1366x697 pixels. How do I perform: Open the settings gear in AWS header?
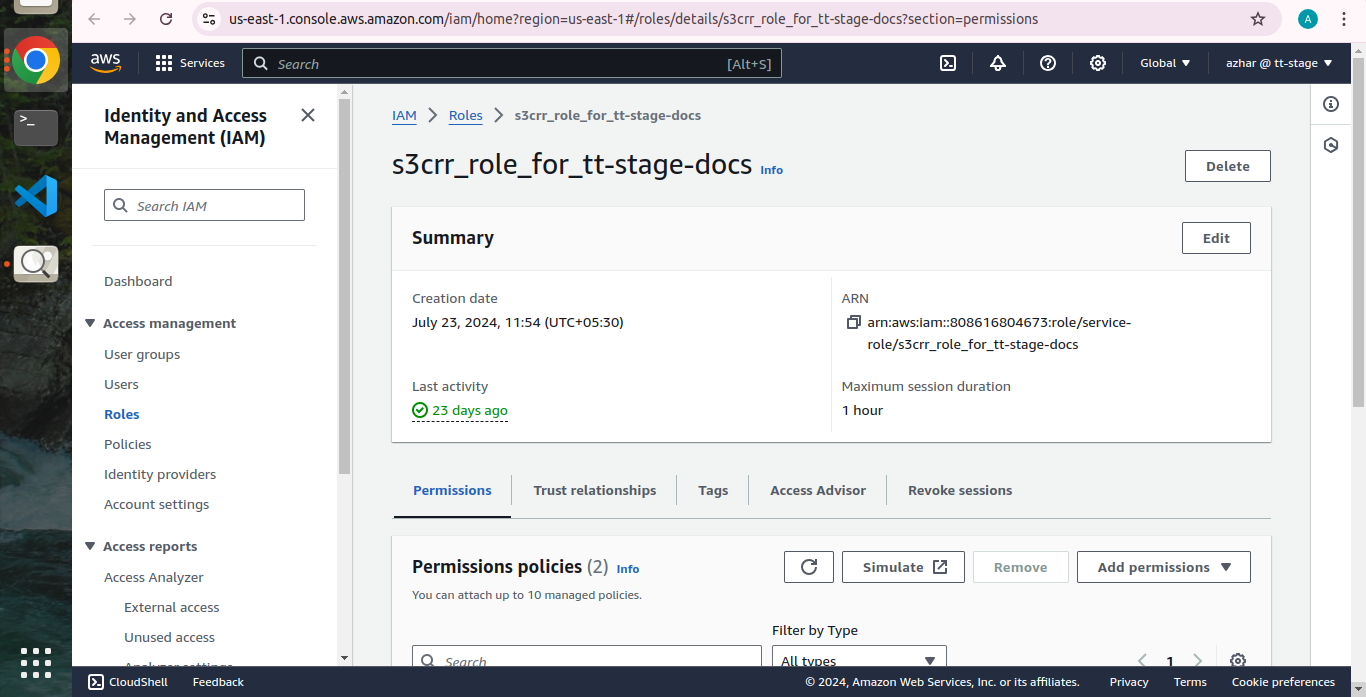click(1098, 63)
